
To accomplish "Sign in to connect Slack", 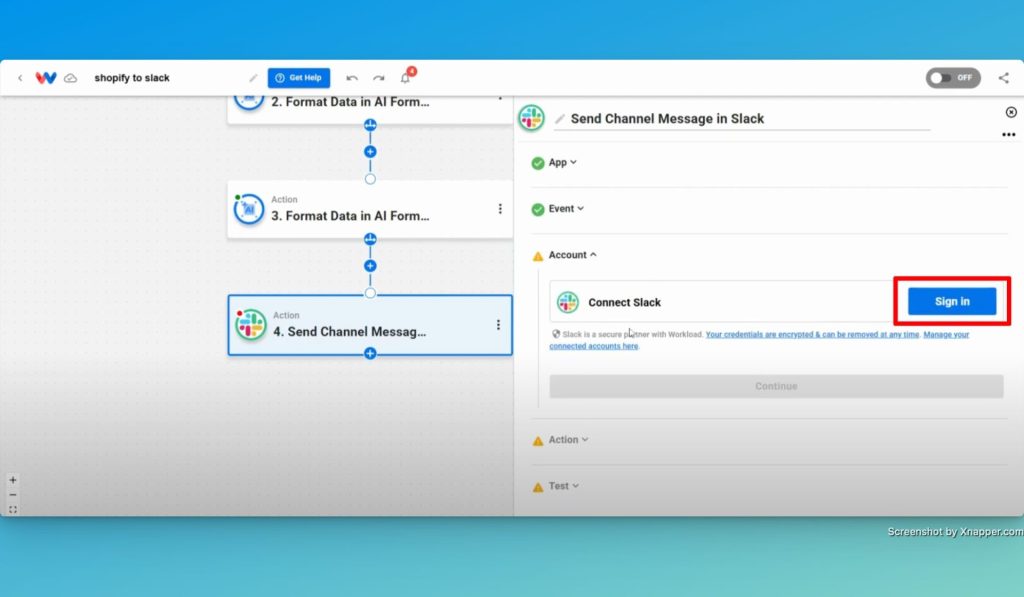I will 952,302.
